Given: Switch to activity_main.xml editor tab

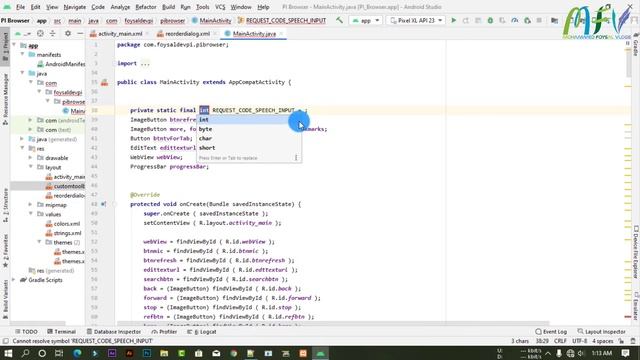Looking at the screenshot, I should point(119,33).
